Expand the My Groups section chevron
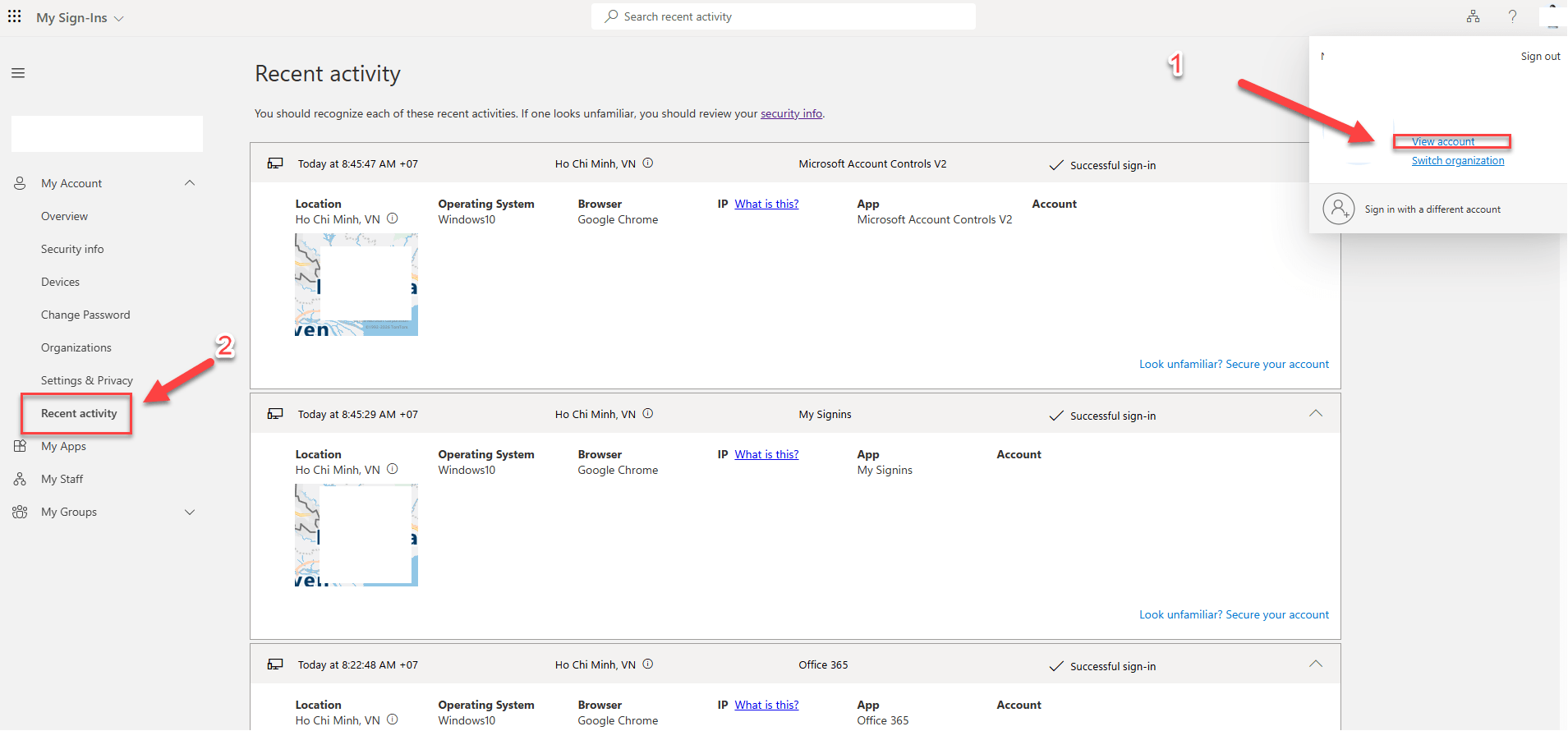1568x731 pixels. pyautogui.click(x=190, y=512)
